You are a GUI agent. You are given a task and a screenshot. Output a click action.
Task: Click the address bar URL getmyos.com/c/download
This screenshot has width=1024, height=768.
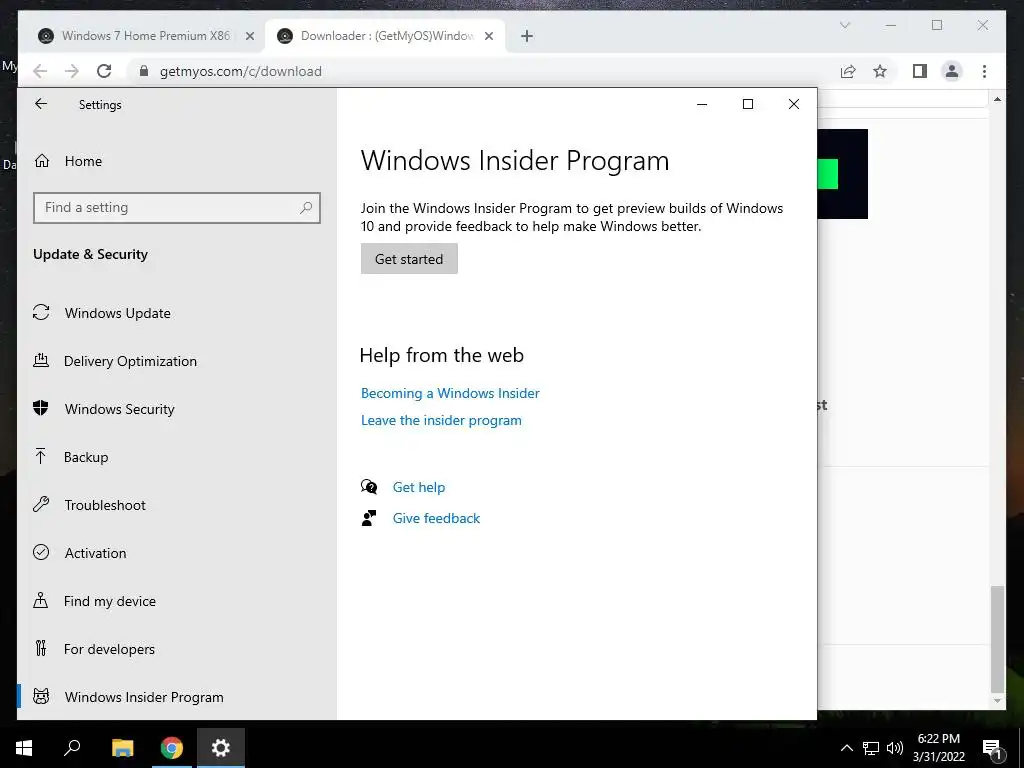240,71
